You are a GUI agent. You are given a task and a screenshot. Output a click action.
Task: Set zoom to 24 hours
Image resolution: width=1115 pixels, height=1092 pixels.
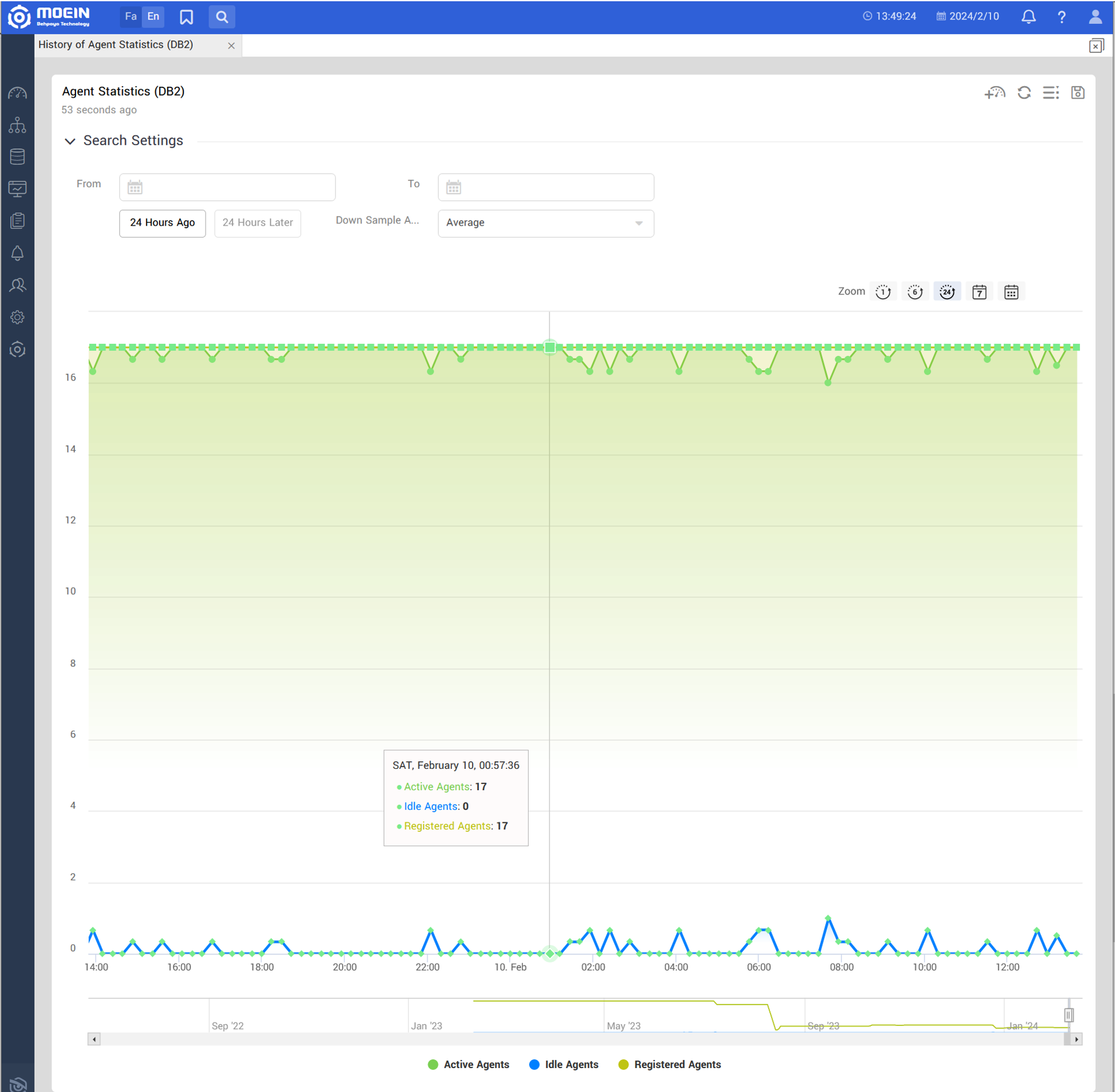tap(947, 292)
